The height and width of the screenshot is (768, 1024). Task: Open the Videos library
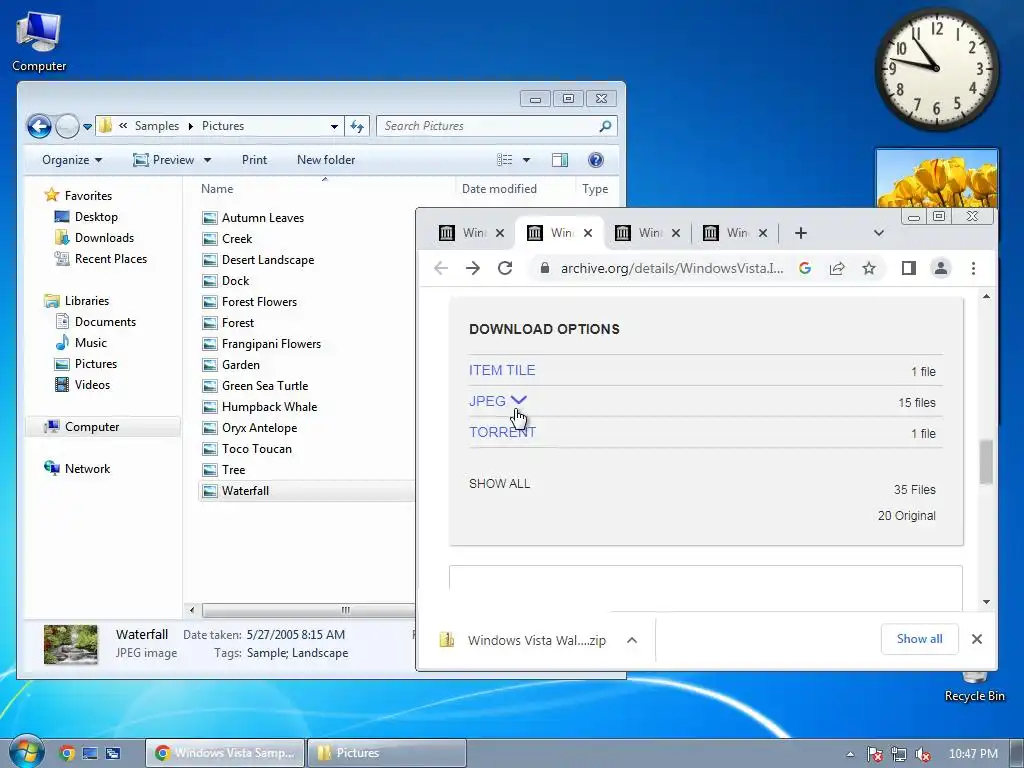[92, 385]
